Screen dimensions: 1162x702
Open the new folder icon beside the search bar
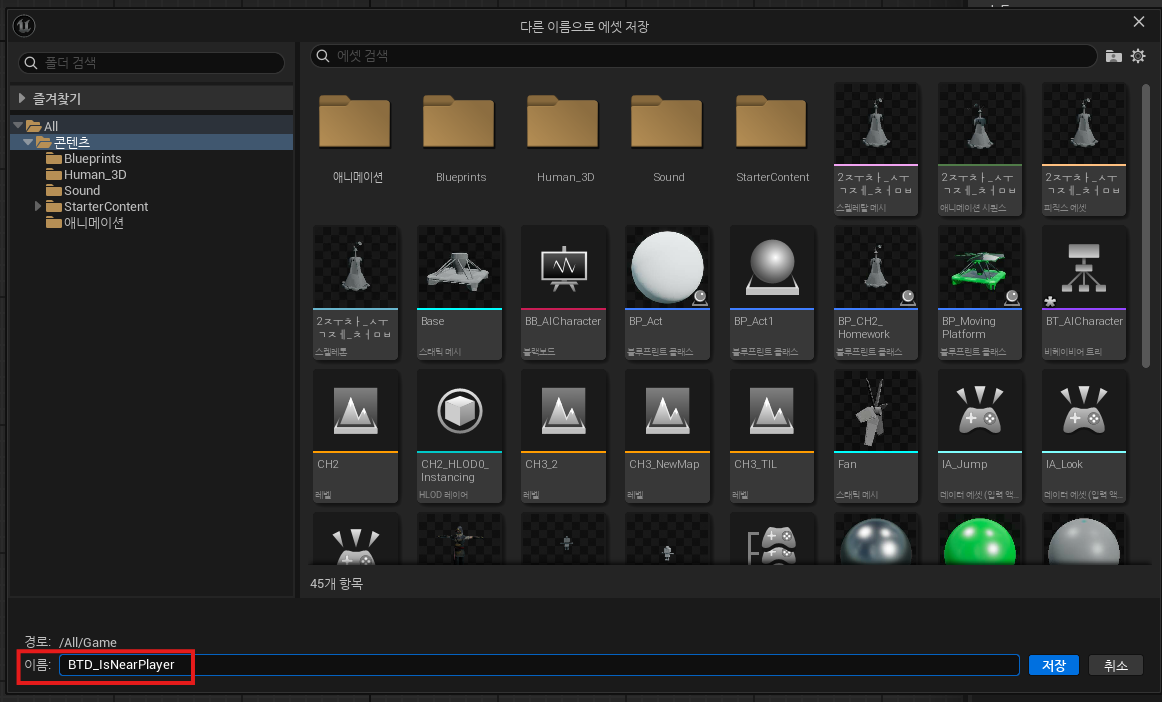pyautogui.click(x=1113, y=56)
